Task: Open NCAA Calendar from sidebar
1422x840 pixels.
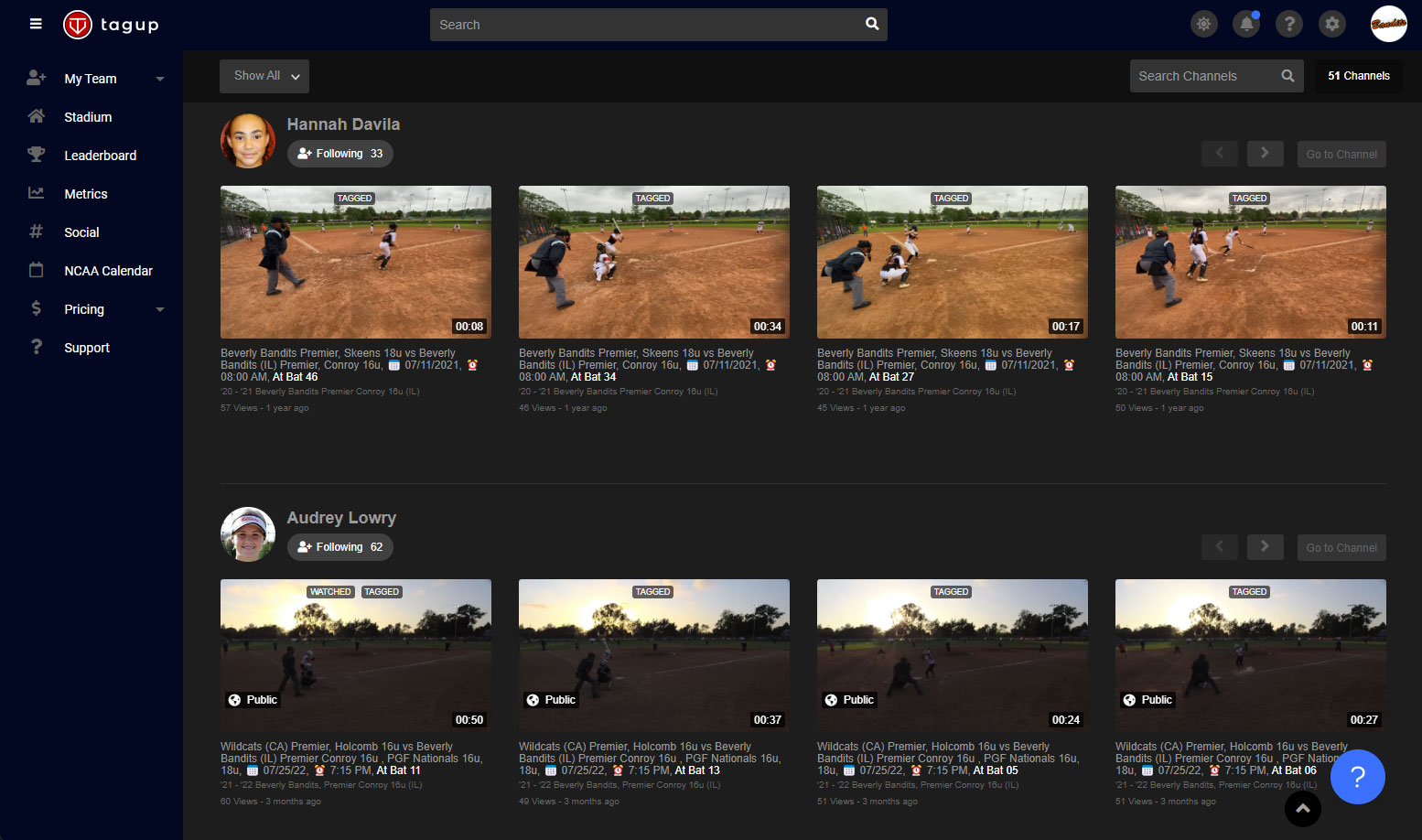Action: point(108,271)
